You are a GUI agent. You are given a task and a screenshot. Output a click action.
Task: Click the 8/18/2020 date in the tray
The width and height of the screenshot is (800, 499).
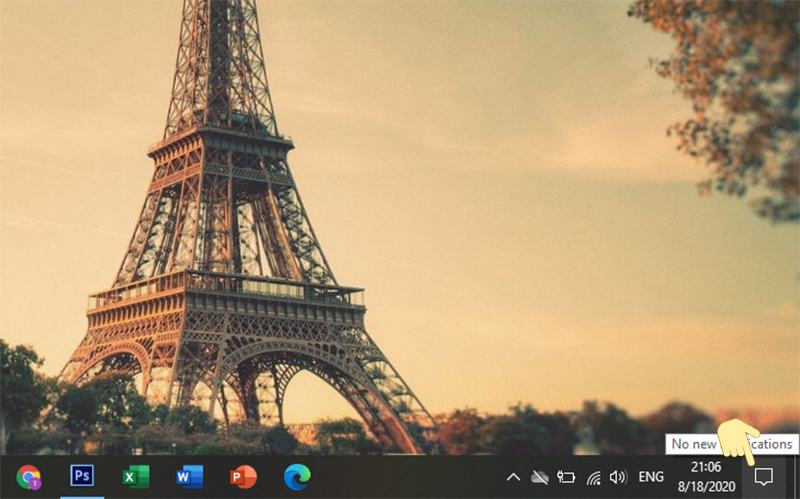coord(706,486)
